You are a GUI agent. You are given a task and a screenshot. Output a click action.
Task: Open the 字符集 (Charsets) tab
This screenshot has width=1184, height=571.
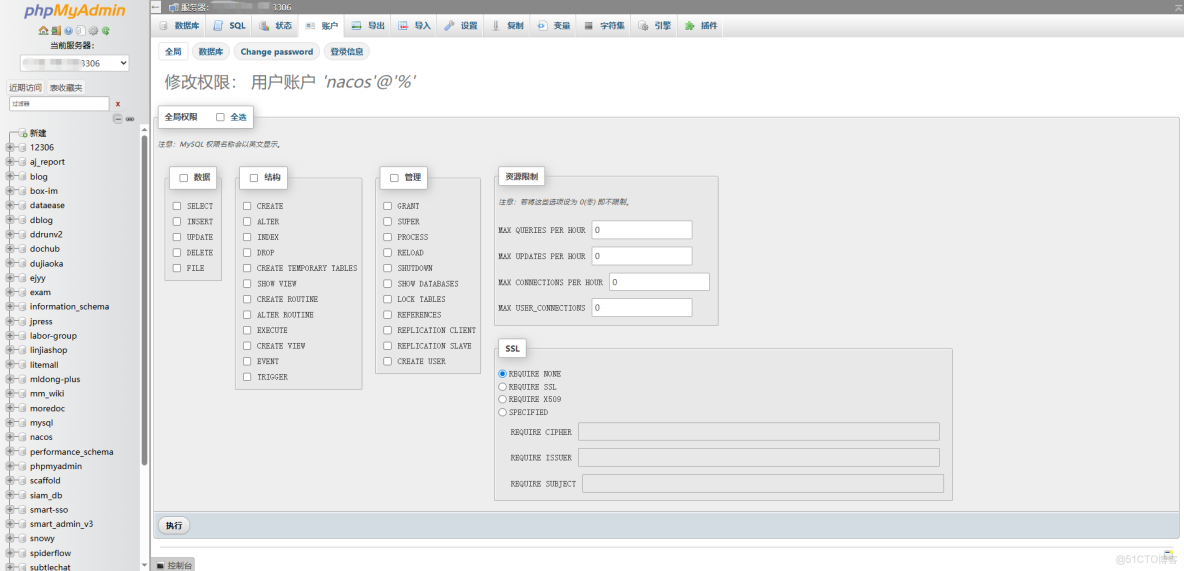click(604, 26)
